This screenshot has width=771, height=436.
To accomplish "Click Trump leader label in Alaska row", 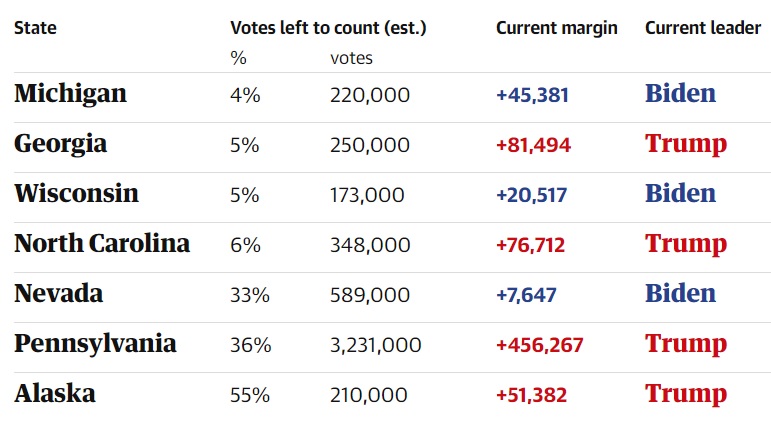I will 685,394.
